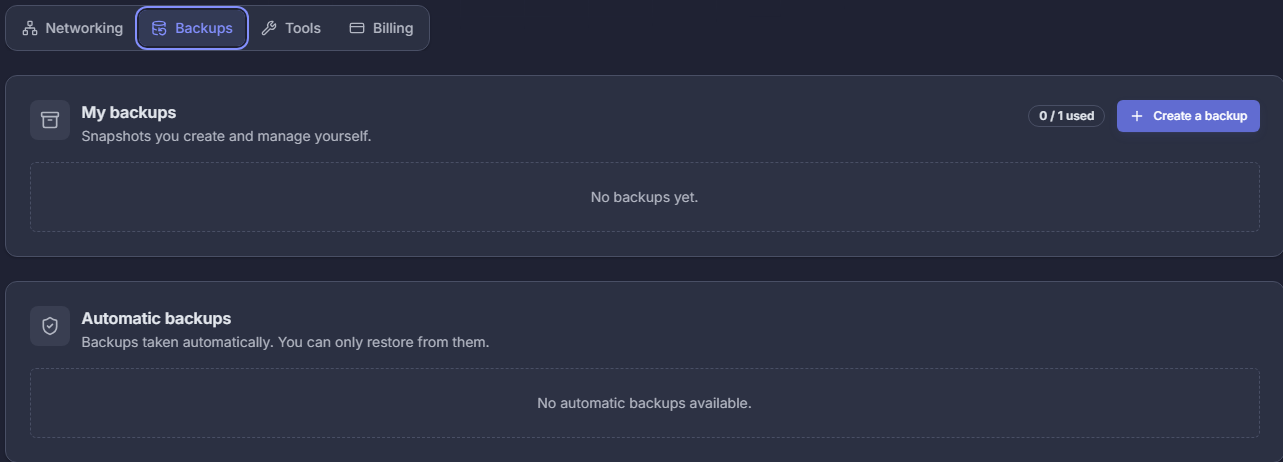Click the Tools wrench icon
Image resolution: width=1283 pixels, height=462 pixels.
coord(268,28)
